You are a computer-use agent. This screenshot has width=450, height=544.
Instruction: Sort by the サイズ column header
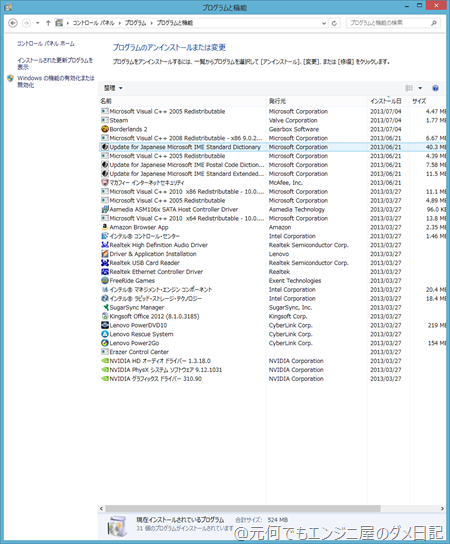click(427, 101)
